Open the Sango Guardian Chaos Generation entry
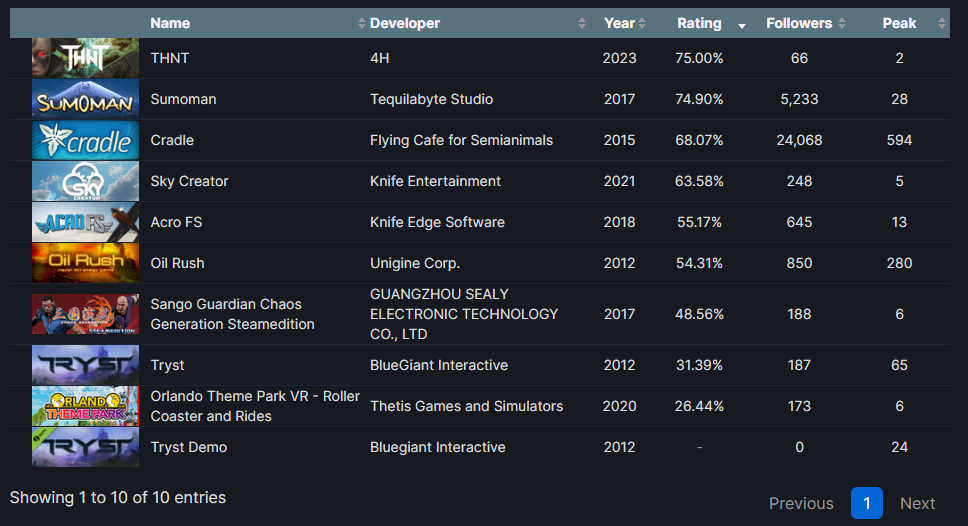The image size is (968, 526). click(x=232, y=314)
